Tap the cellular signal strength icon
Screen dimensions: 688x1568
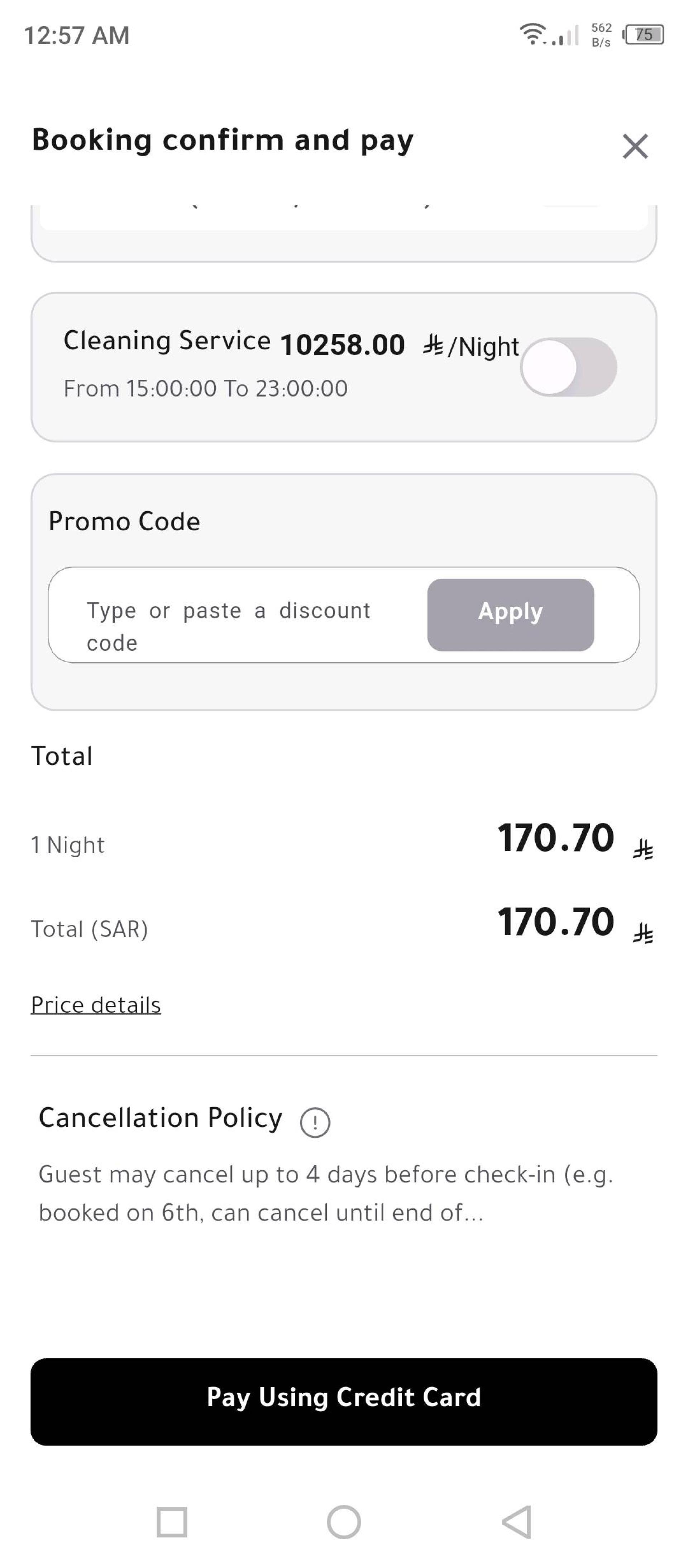point(565,35)
